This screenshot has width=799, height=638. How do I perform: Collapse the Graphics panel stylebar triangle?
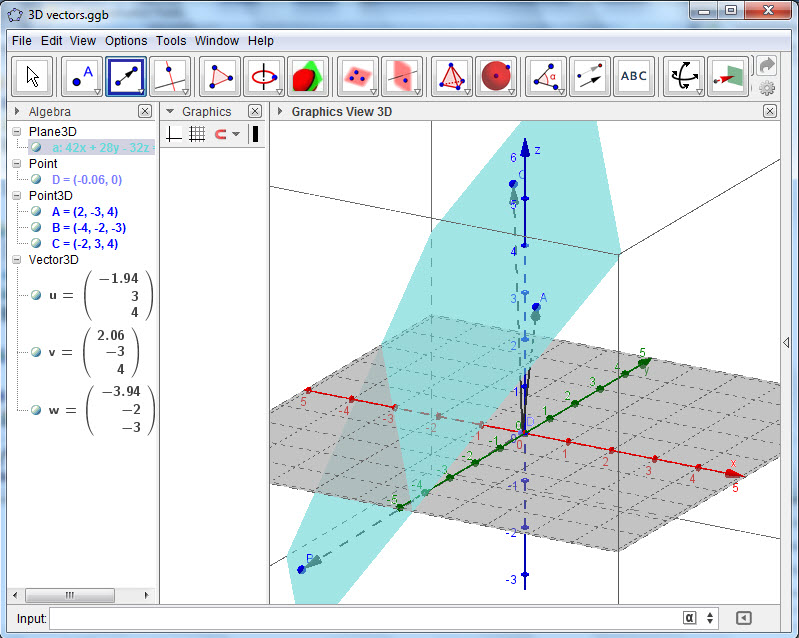[x=170, y=111]
